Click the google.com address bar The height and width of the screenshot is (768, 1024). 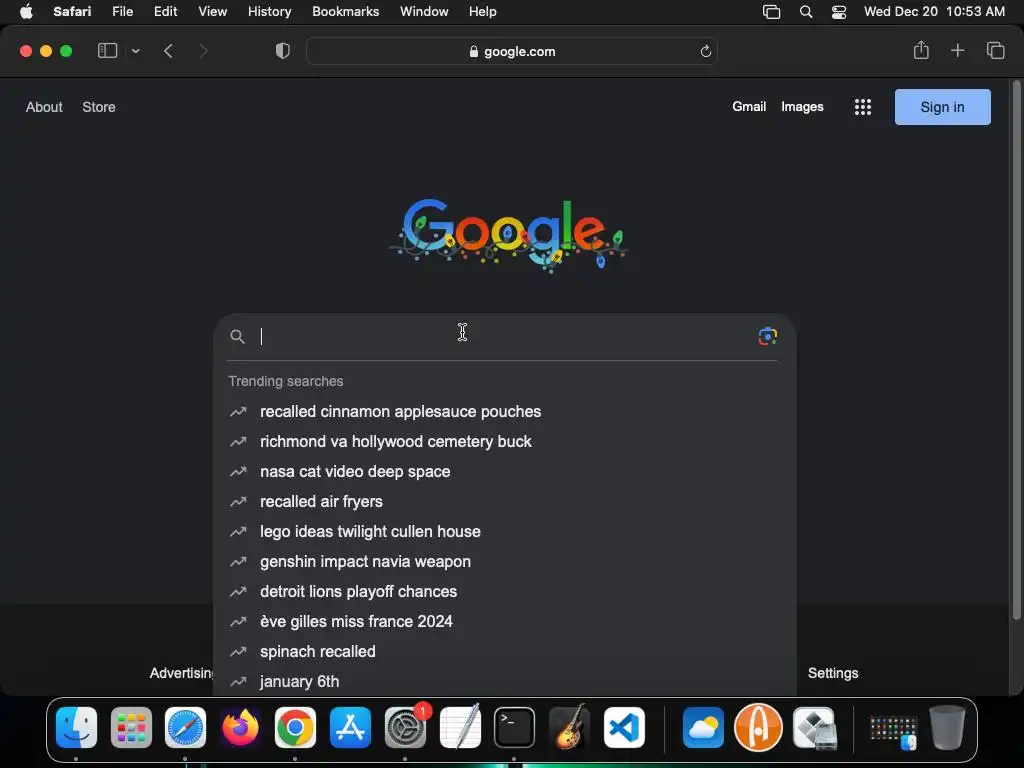pyautogui.click(x=512, y=51)
